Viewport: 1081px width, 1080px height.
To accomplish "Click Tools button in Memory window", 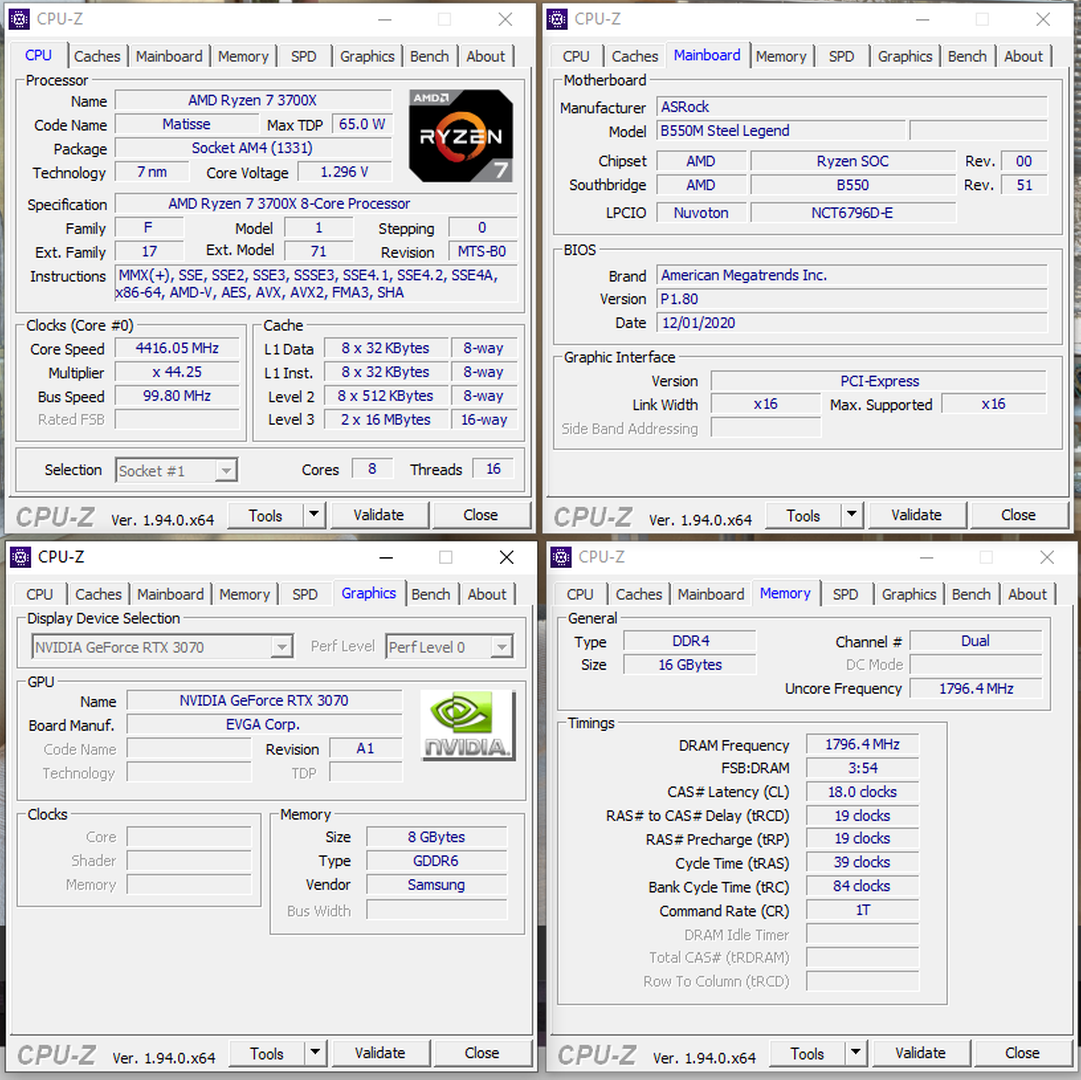I will click(807, 1053).
